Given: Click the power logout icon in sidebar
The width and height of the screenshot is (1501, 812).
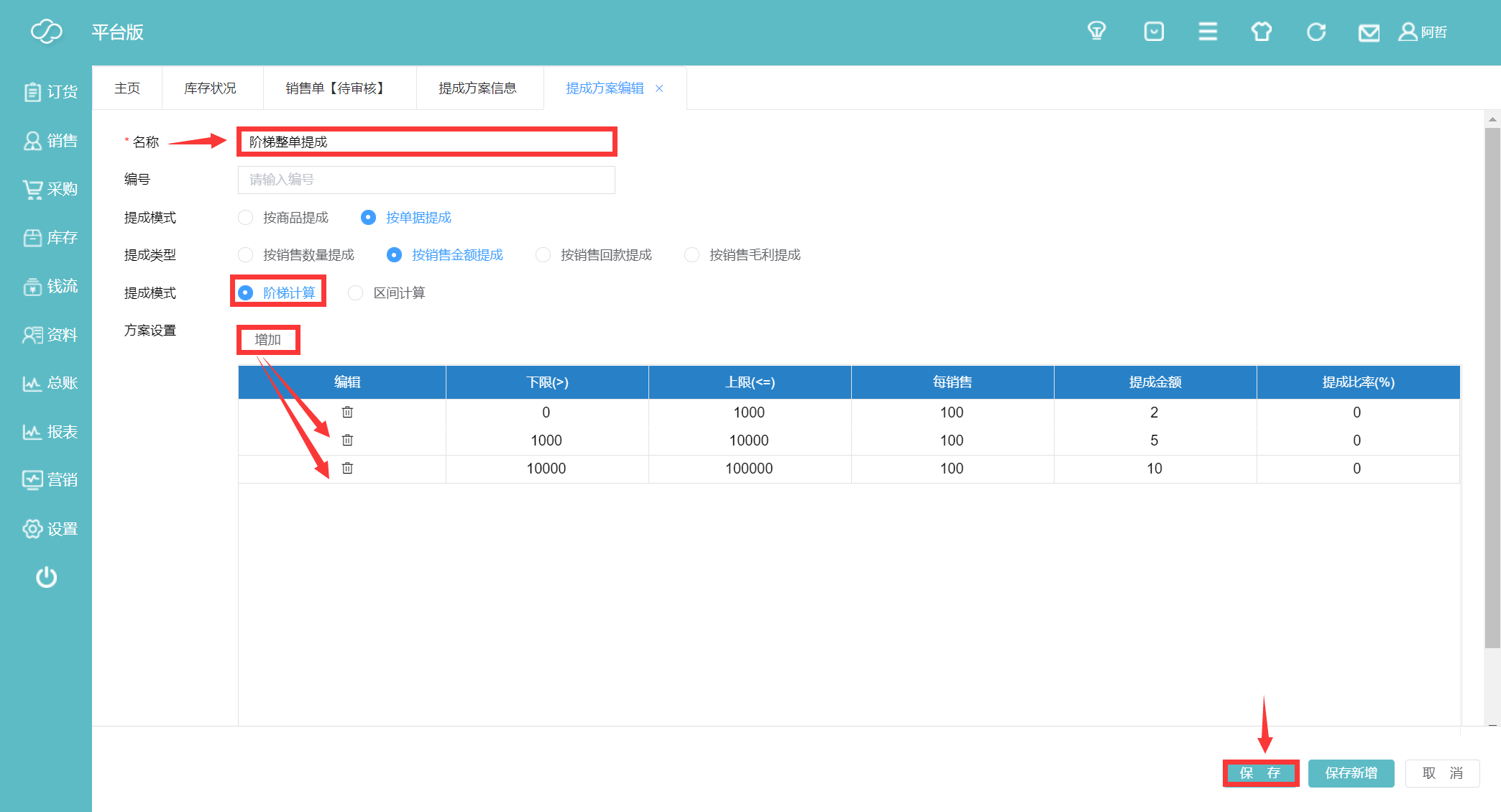Looking at the screenshot, I should tap(46, 577).
